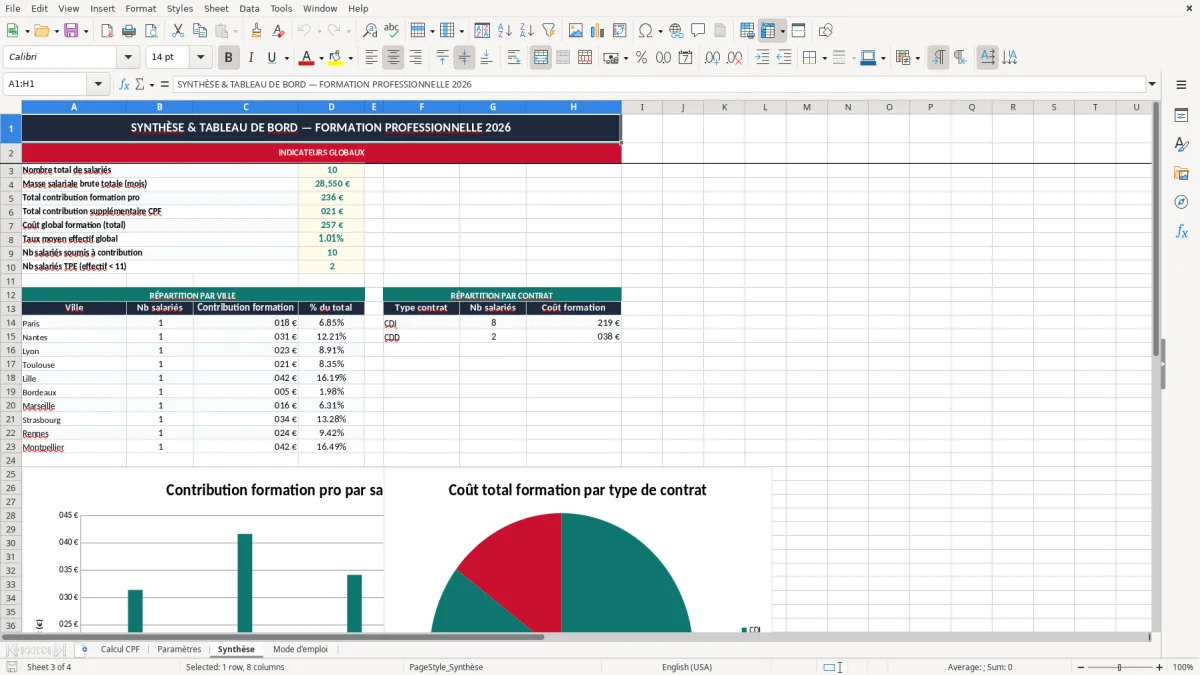Screen dimensions: 1200x675
Task: Toggle Center Horizontally alignment
Action: (393, 58)
